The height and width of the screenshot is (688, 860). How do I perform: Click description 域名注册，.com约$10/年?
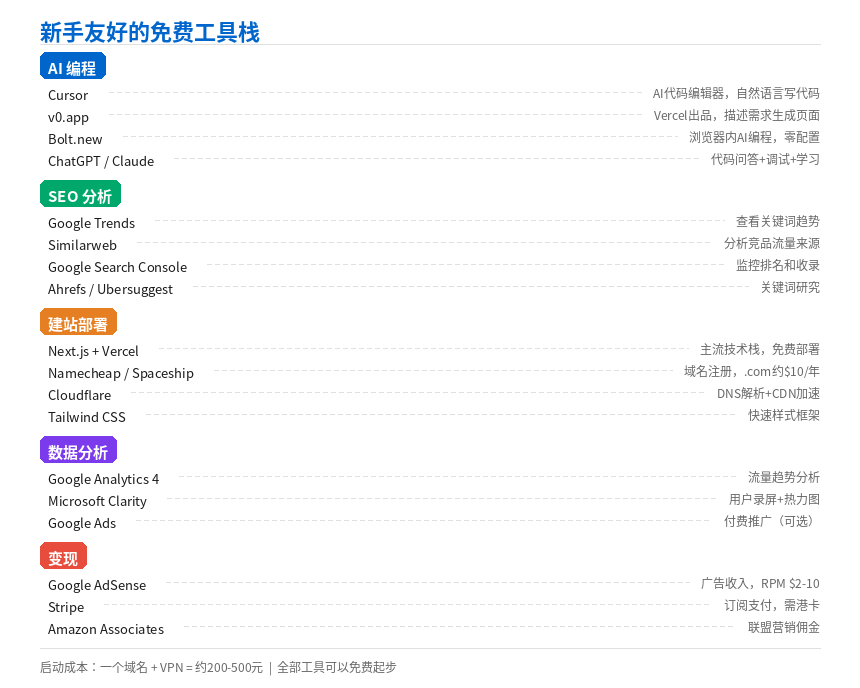(x=751, y=371)
